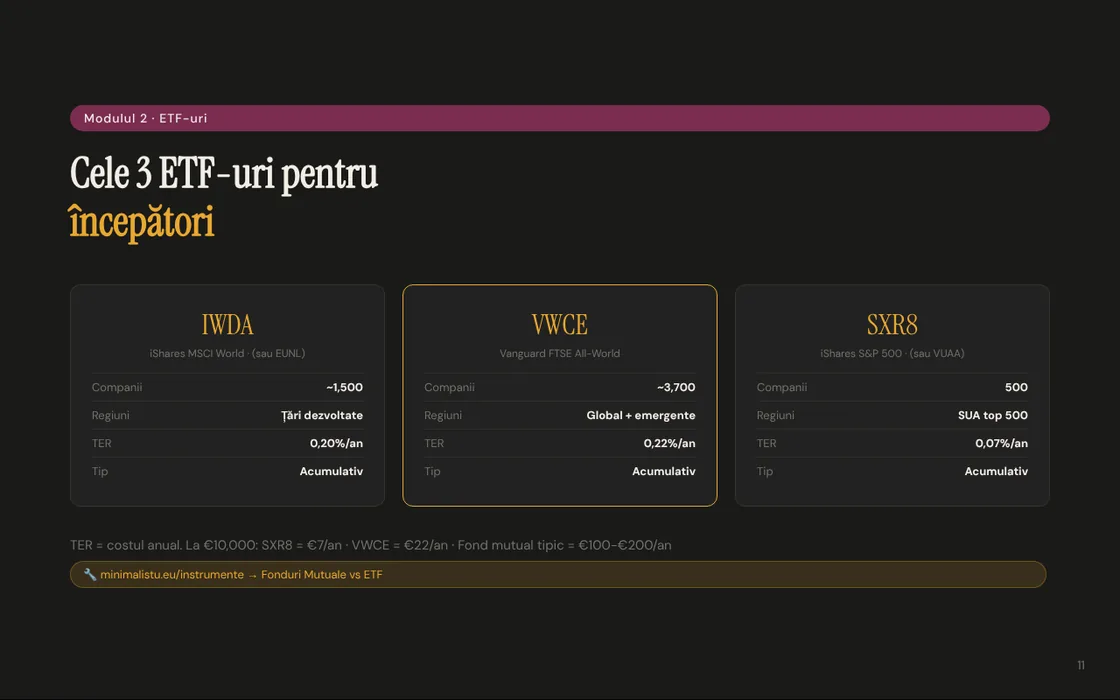Select the SXR8 card heading
1120x700 pixels.
[x=892, y=325]
